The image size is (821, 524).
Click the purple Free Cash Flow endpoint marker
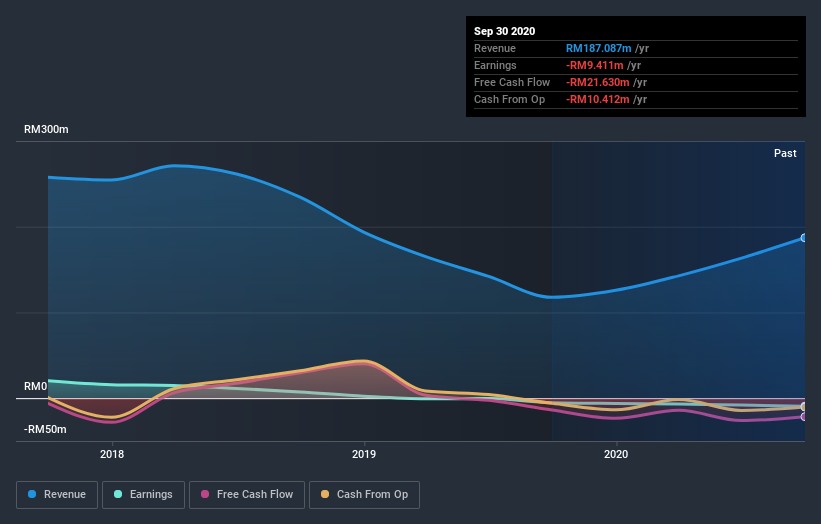[804, 417]
